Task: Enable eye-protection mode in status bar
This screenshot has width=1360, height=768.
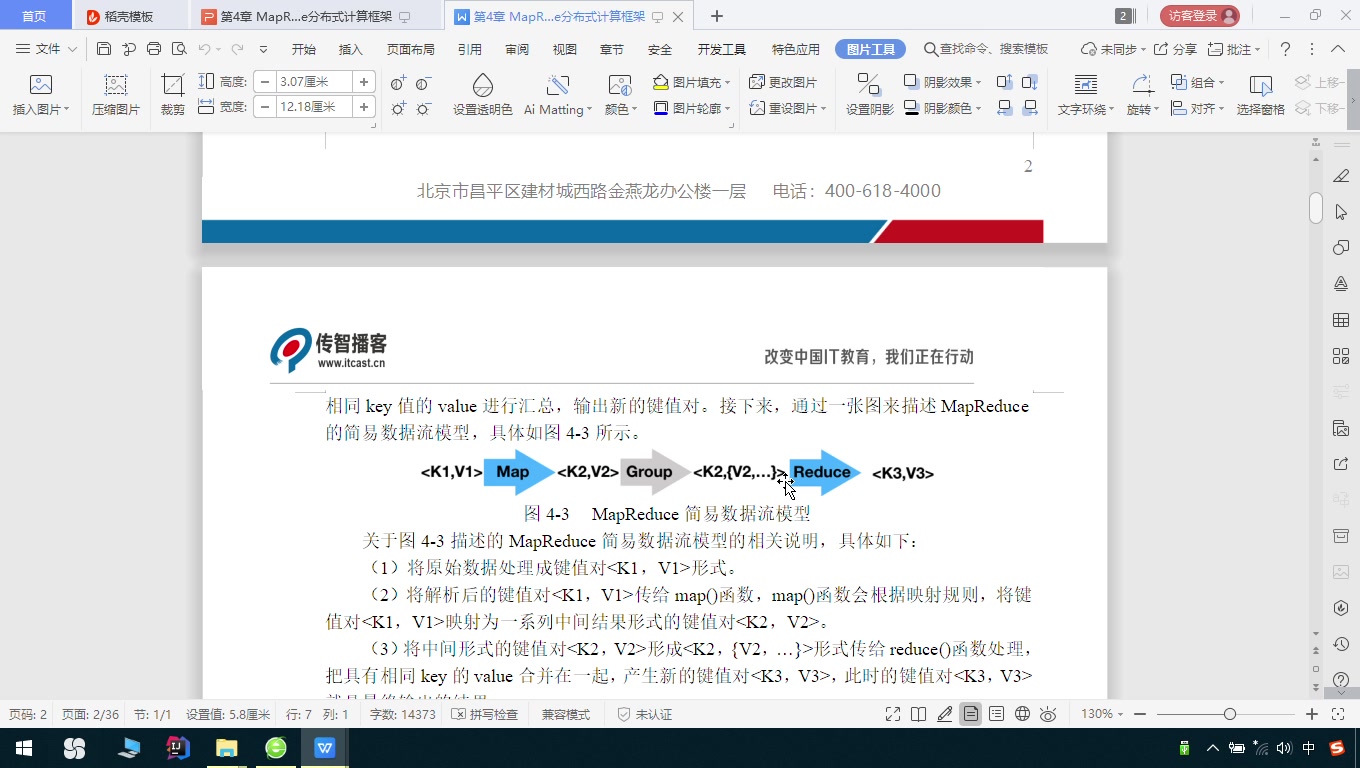Action: click(x=1048, y=714)
